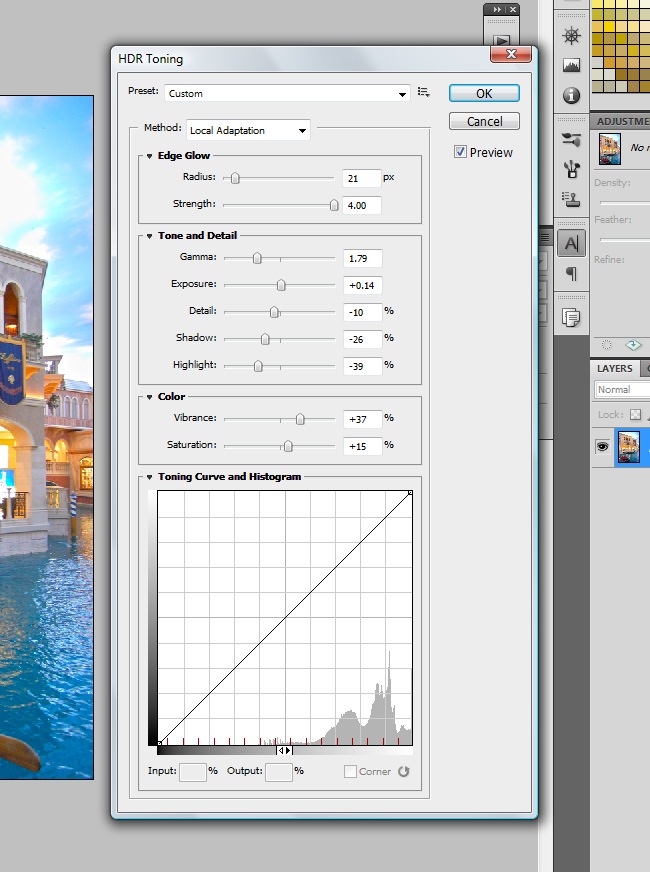Cancel the HDR Toning dialog
Screen dimensions: 650x872
484,121
